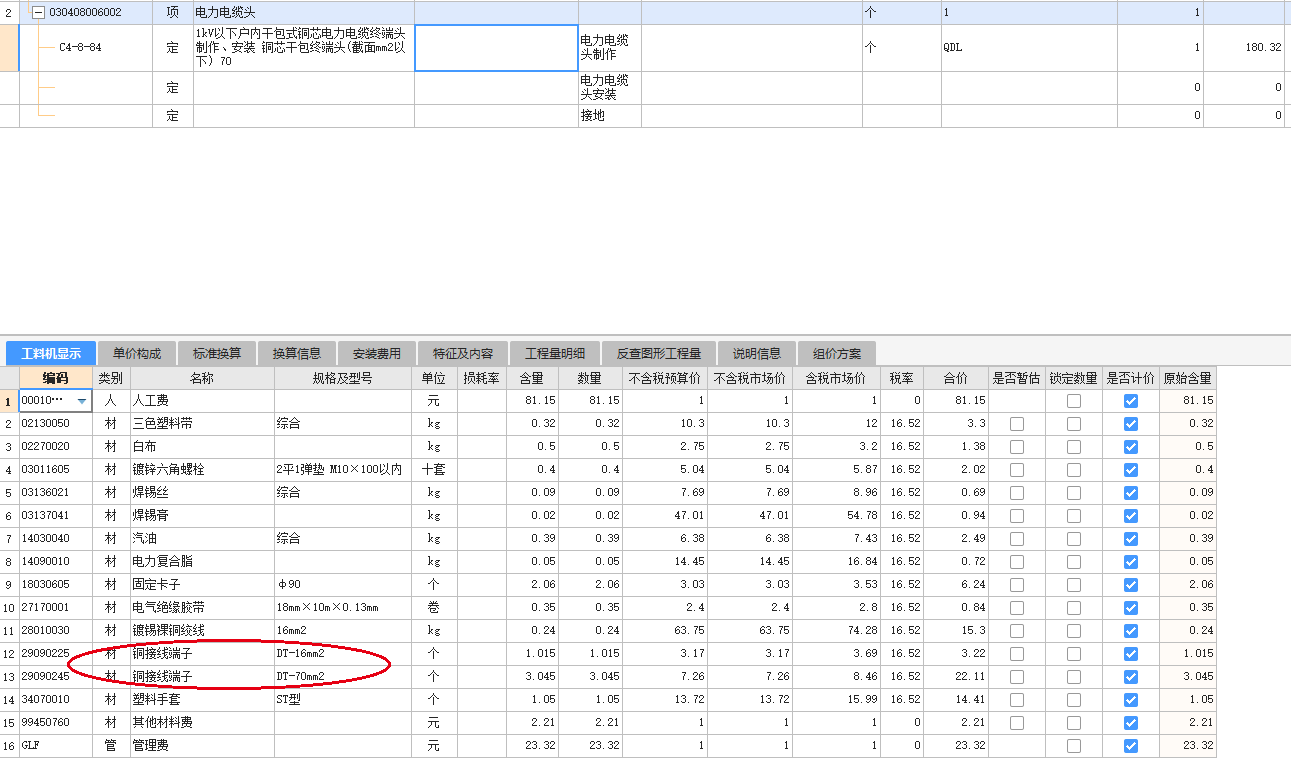Check 锁定数量 for 镀锌六角螺栓
This screenshot has width=1291, height=770.
coord(1074,469)
